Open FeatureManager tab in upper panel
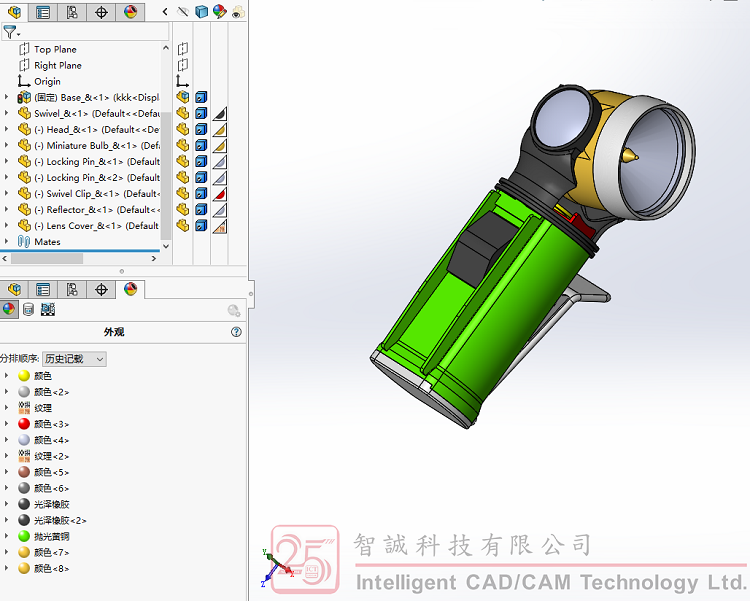The image size is (750, 601). [14, 11]
